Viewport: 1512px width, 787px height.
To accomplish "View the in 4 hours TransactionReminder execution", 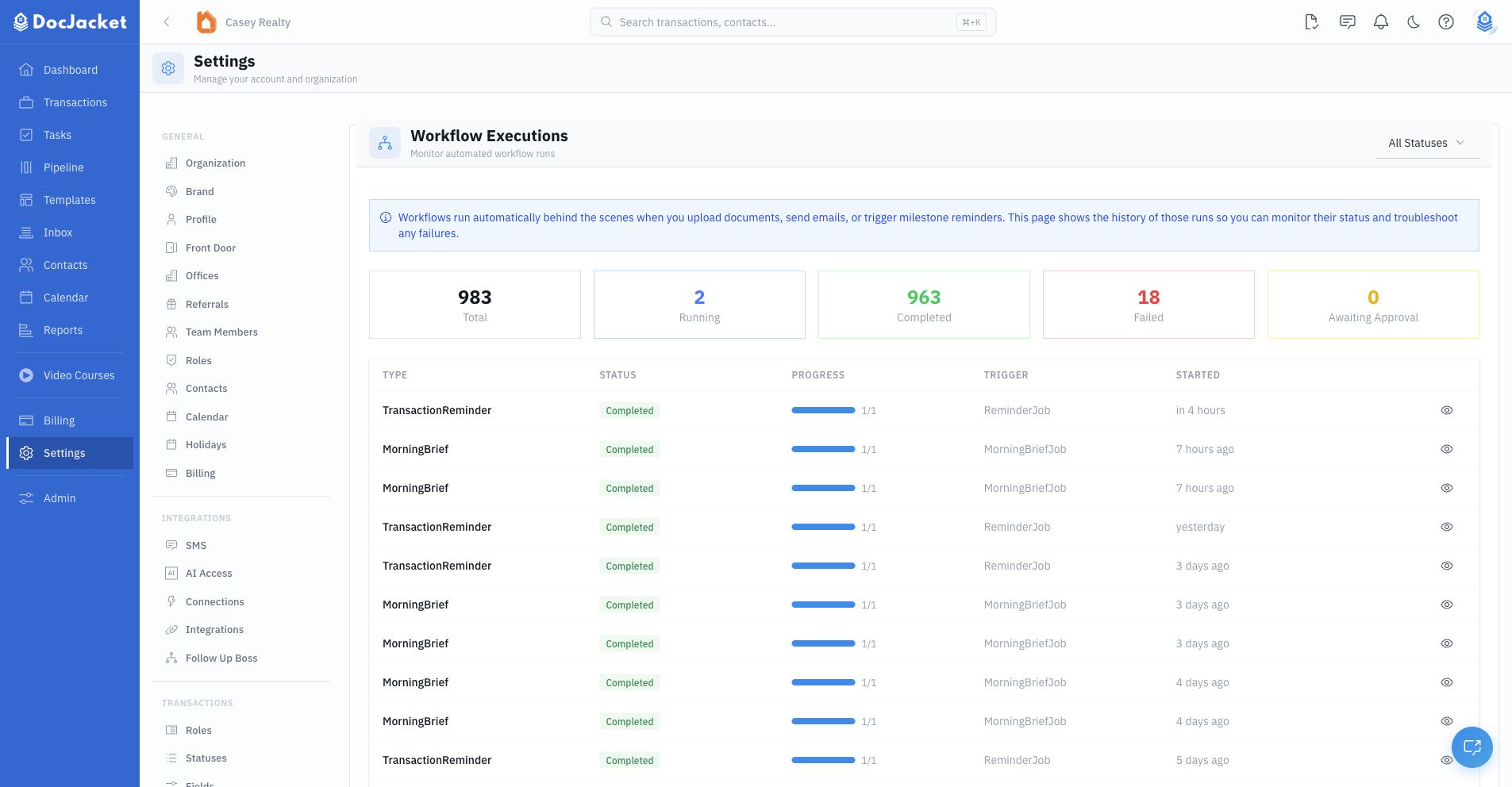I will click(x=1447, y=410).
